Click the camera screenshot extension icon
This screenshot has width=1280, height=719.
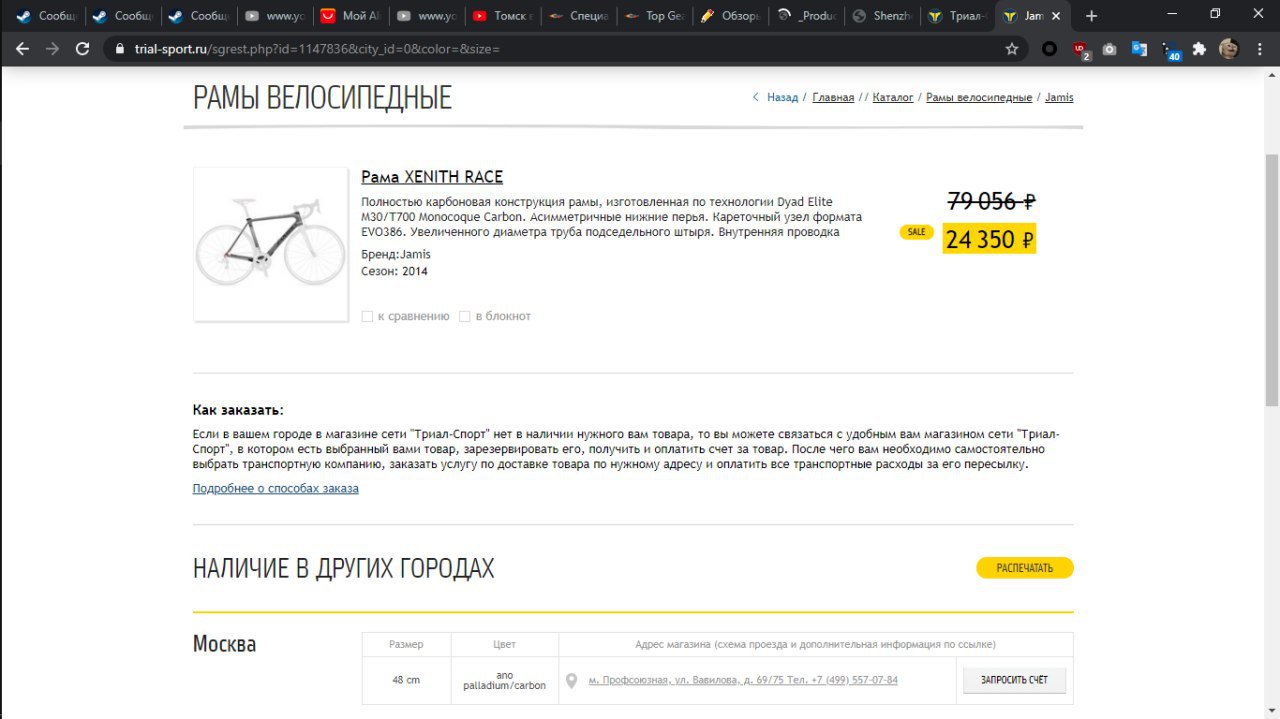tap(1109, 48)
